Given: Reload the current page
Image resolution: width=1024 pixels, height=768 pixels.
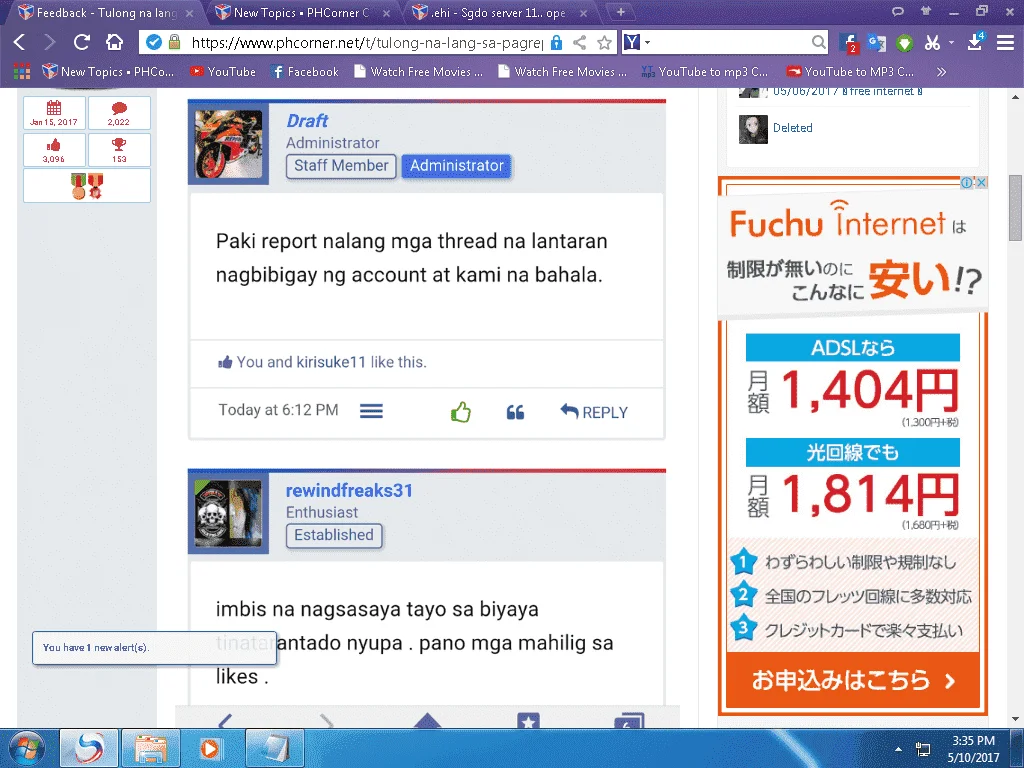Looking at the screenshot, I should [x=82, y=43].
